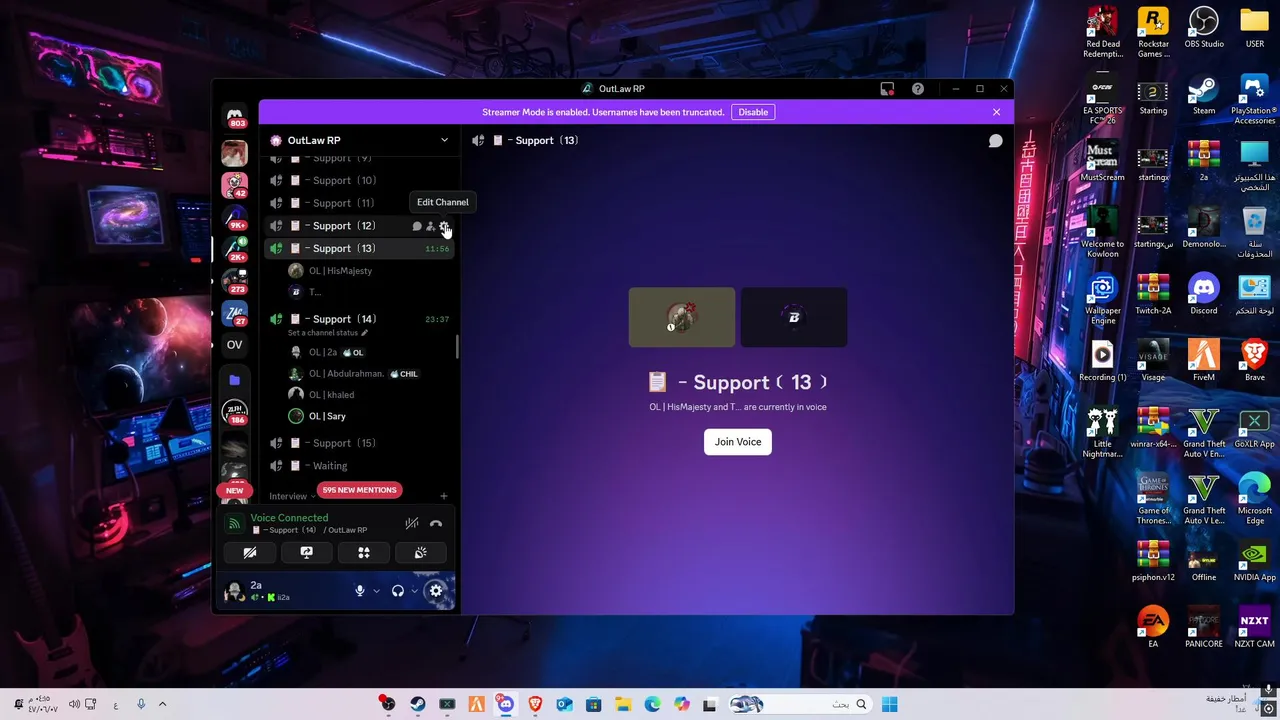
Task: Show hidden system tray icons chevron
Action: coord(162,704)
